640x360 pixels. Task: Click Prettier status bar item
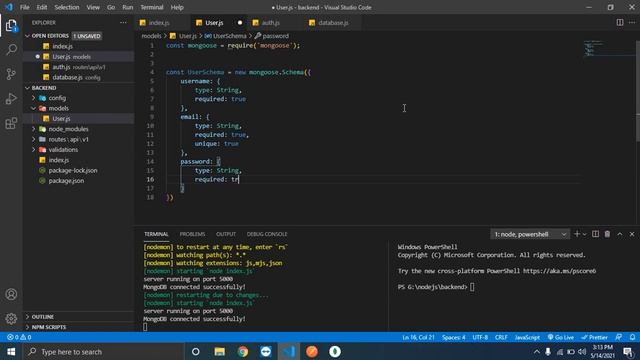point(595,337)
